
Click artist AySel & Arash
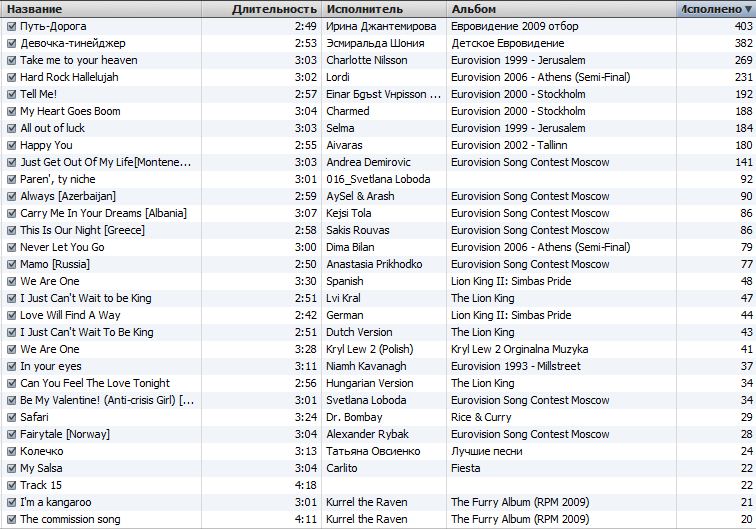tap(360, 196)
